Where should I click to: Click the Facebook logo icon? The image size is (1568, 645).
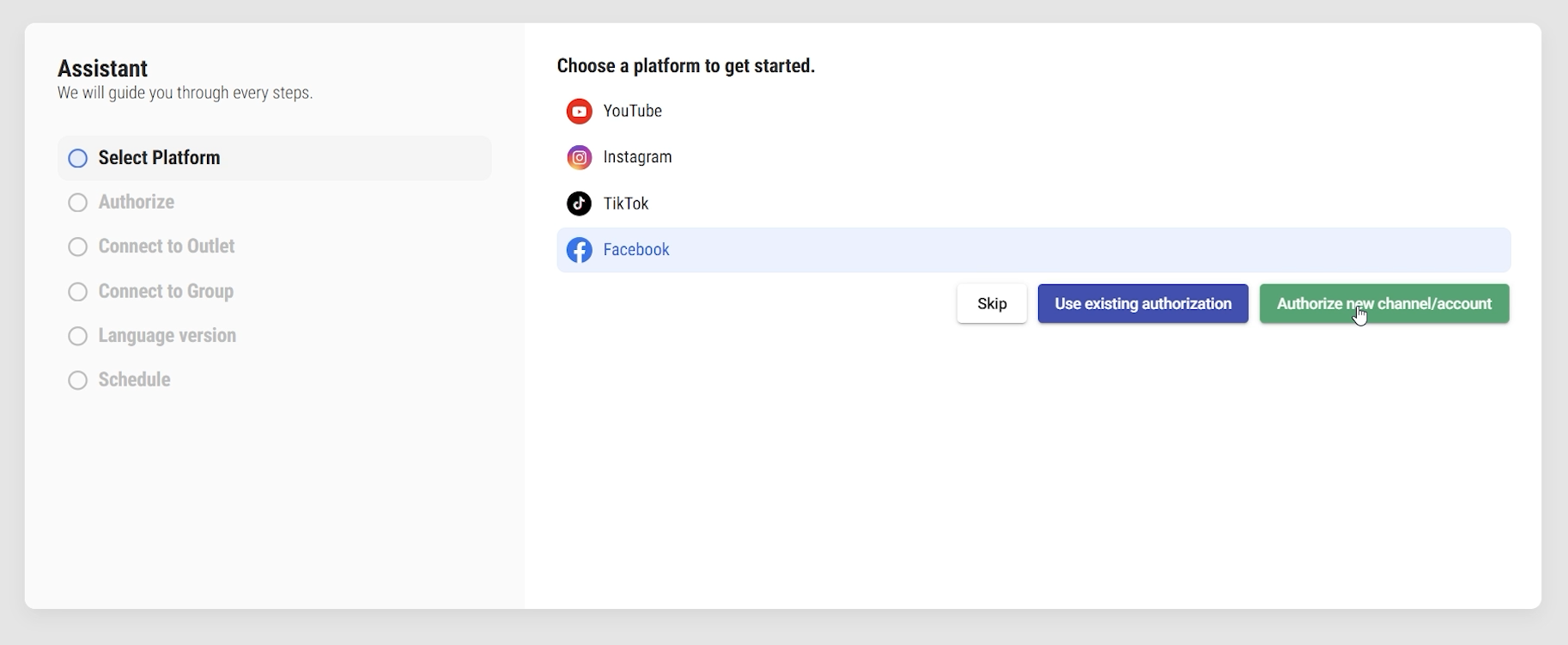click(580, 250)
